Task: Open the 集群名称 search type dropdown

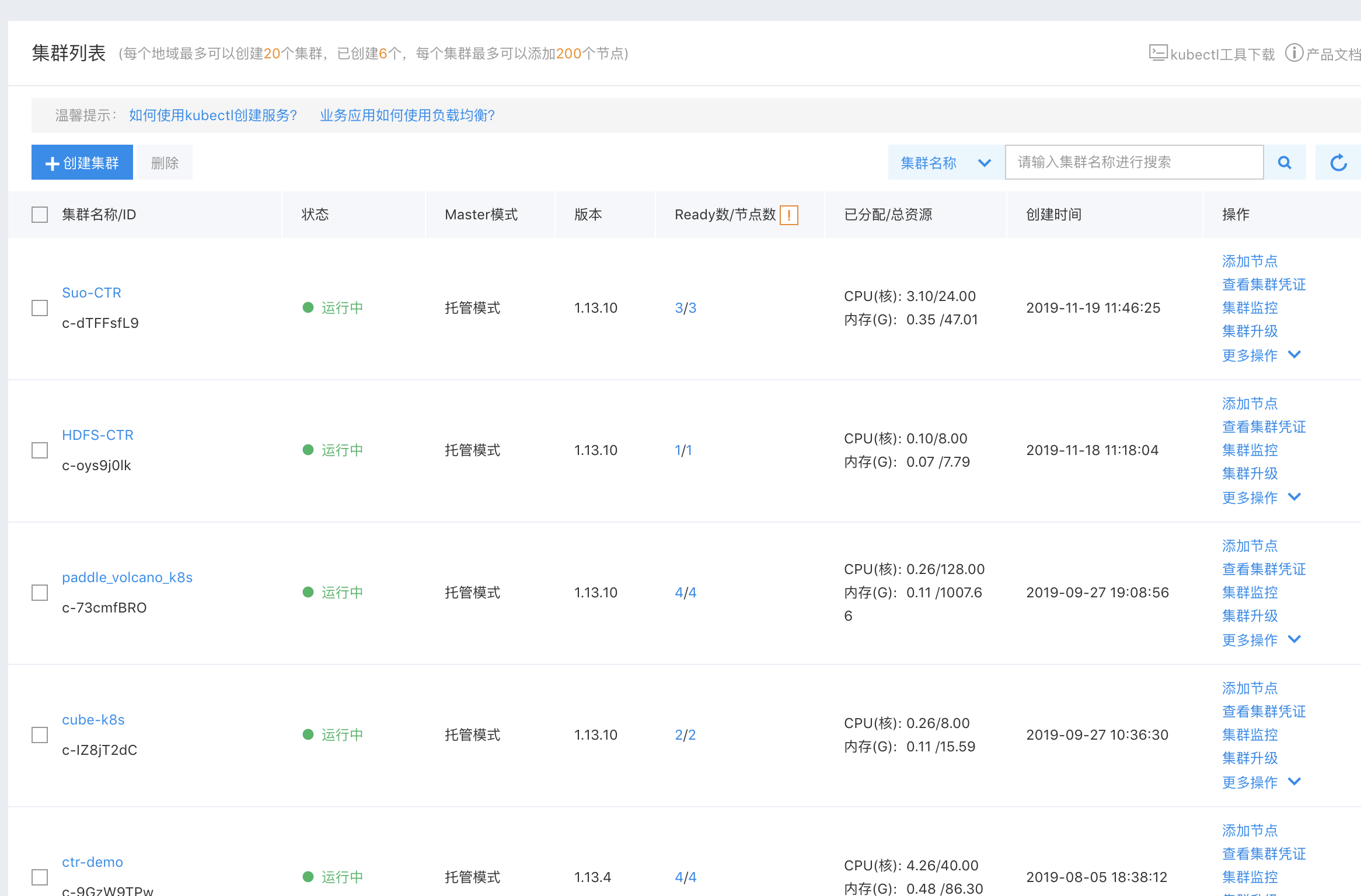Action: click(946, 162)
